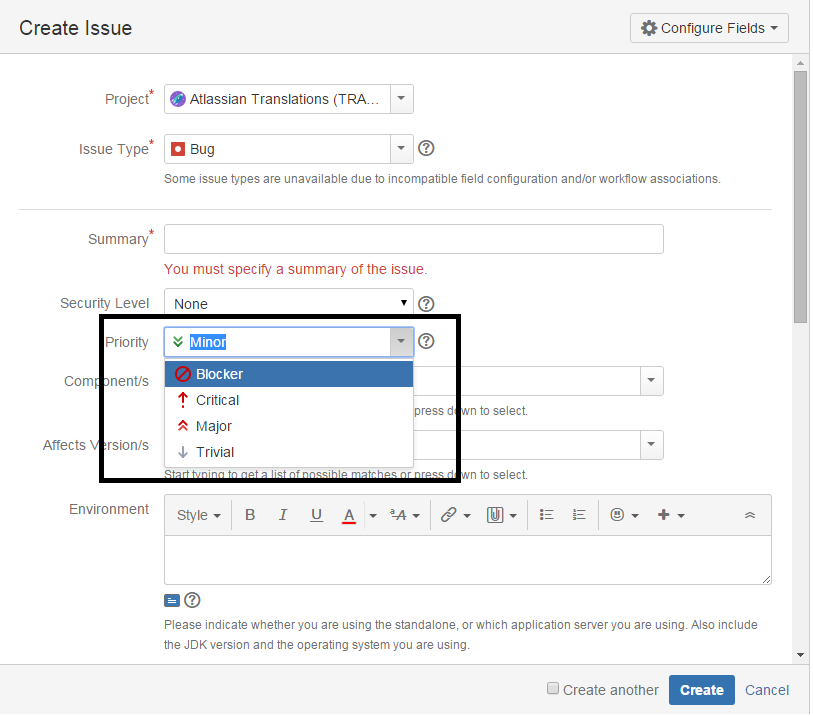This screenshot has width=813, height=716.
Task: Click the help icon beside Issue Type
Action: click(x=426, y=149)
